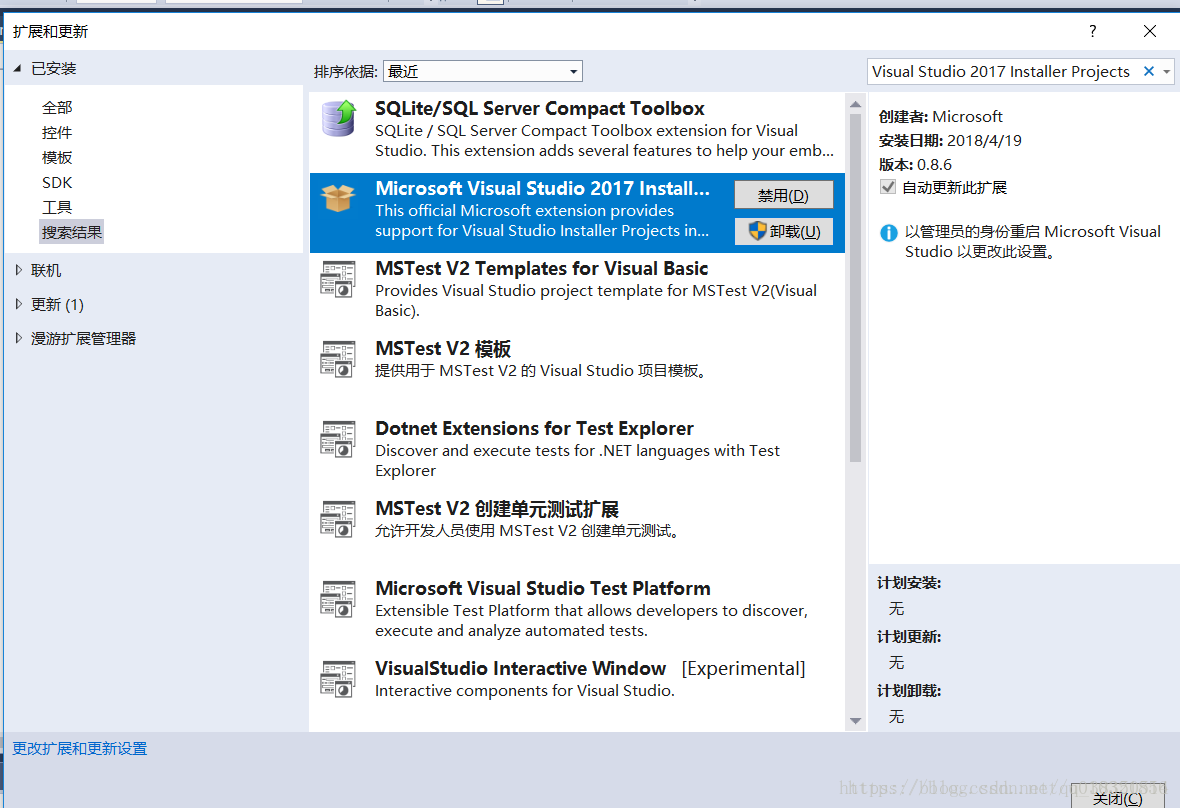This screenshot has width=1180, height=808.
Task: Click the extension list scrollbar thumb
Action: [856, 287]
